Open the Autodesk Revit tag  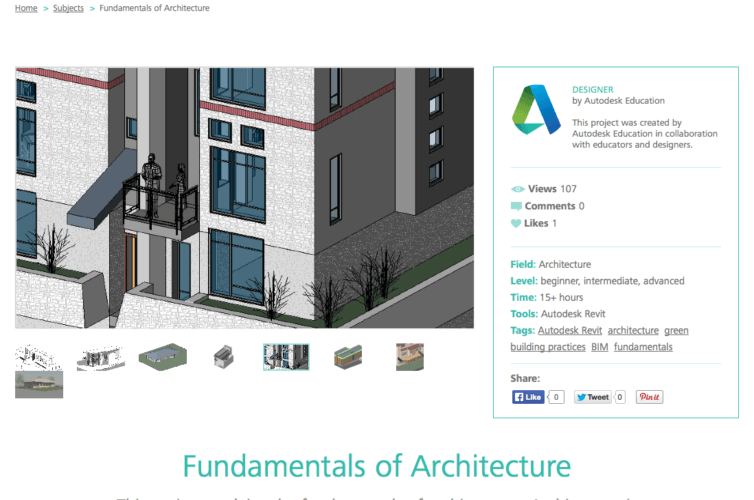point(570,330)
